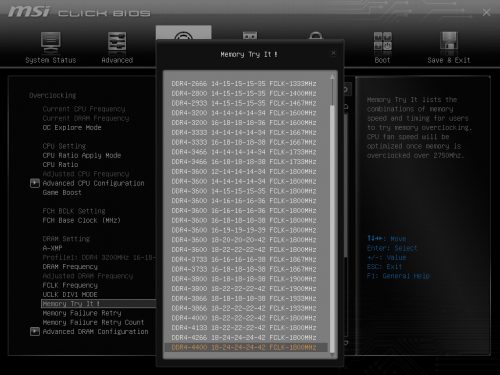
Task: Choose DDR4-3600 18-22-22-22-42 entry
Action: pyautogui.click(x=244, y=250)
